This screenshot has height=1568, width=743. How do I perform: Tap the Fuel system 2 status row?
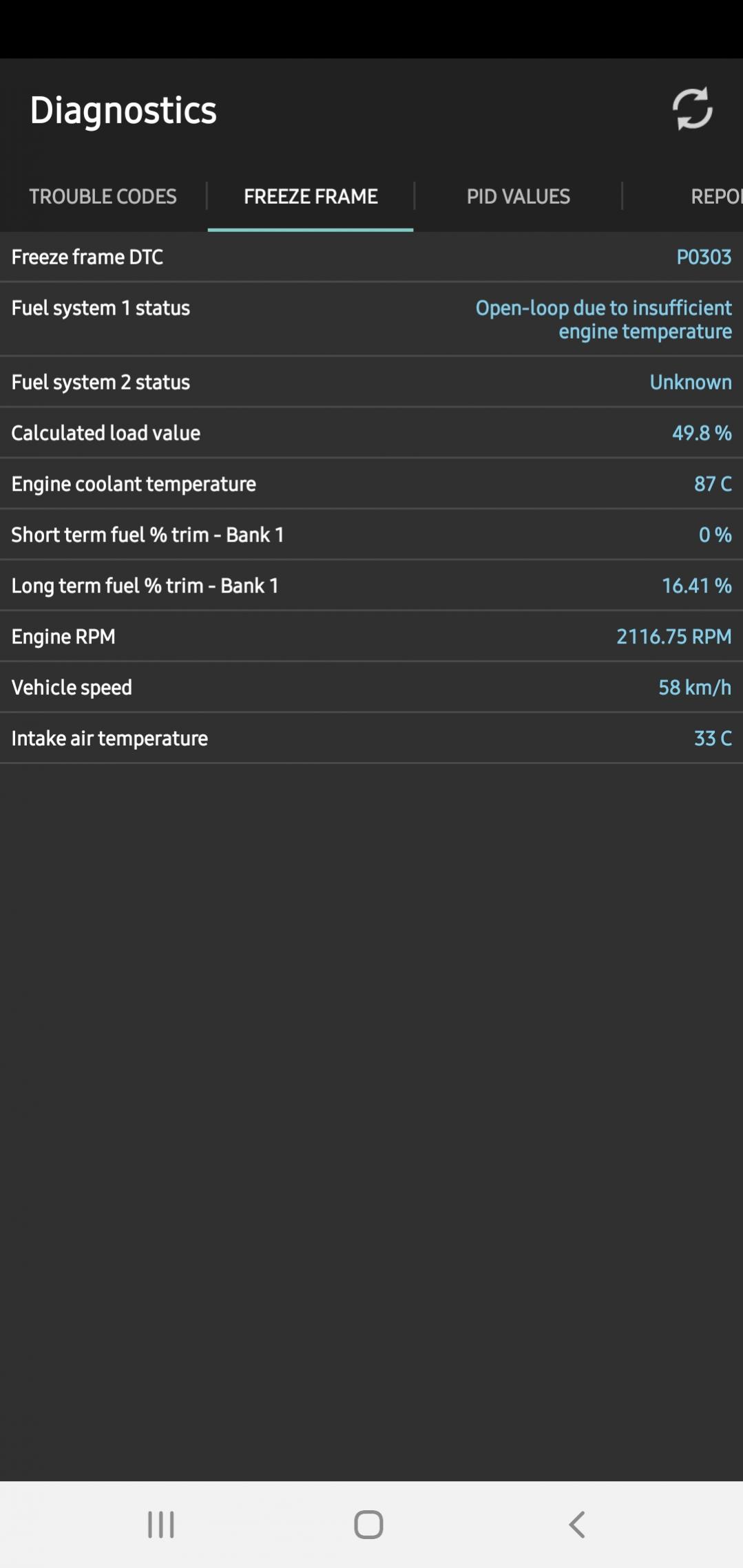tap(371, 382)
